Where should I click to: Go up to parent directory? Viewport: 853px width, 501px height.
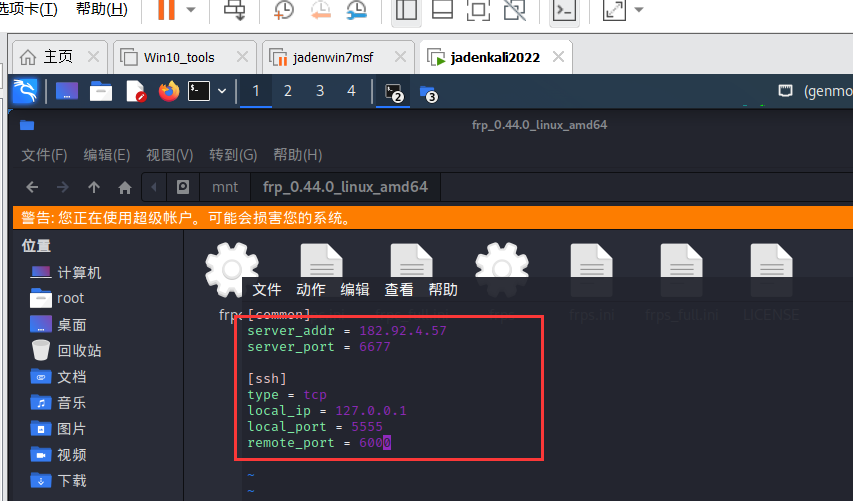(94, 187)
